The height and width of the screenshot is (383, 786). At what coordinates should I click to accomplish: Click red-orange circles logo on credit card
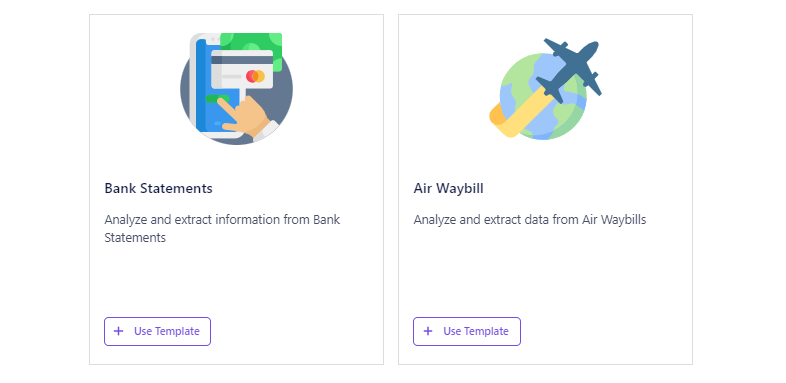coord(255,76)
